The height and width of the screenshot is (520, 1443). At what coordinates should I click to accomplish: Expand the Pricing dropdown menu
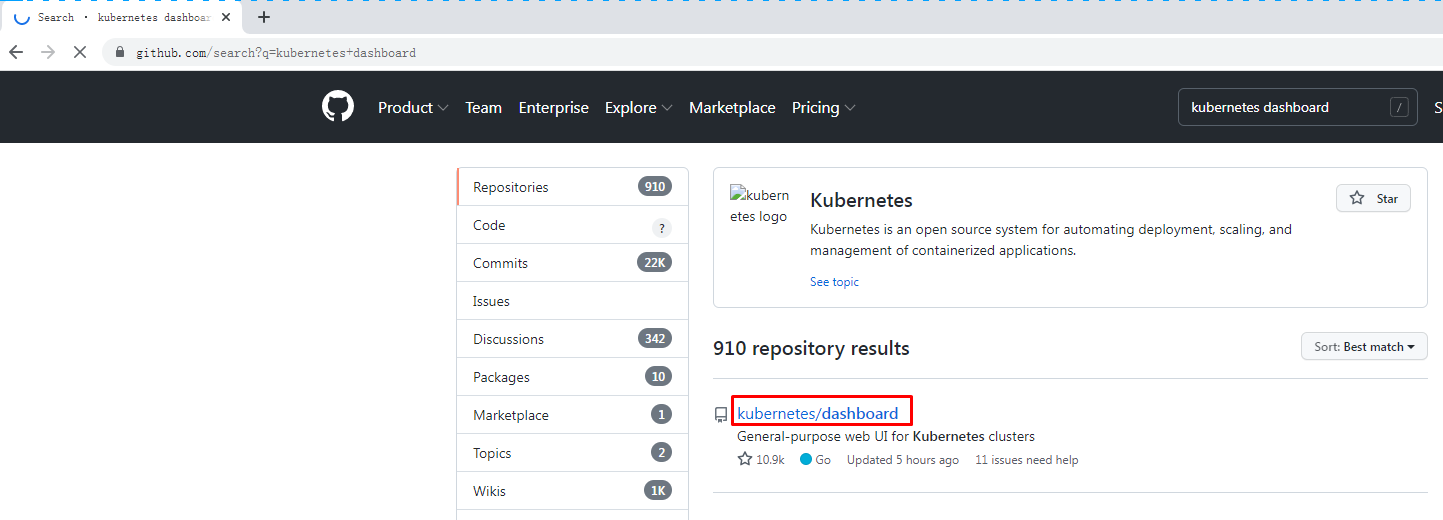click(824, 107)
